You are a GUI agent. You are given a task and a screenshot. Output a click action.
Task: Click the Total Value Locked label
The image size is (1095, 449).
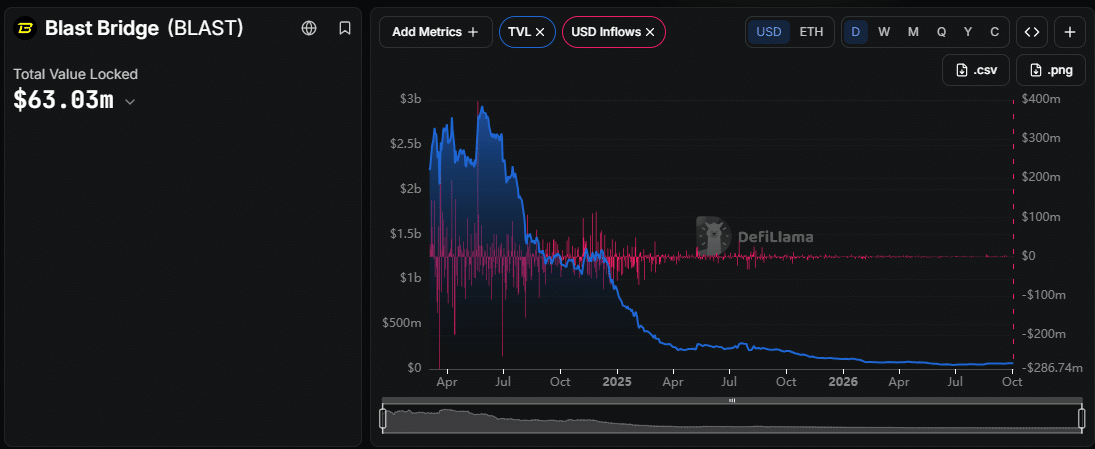(x=75, y=74)
